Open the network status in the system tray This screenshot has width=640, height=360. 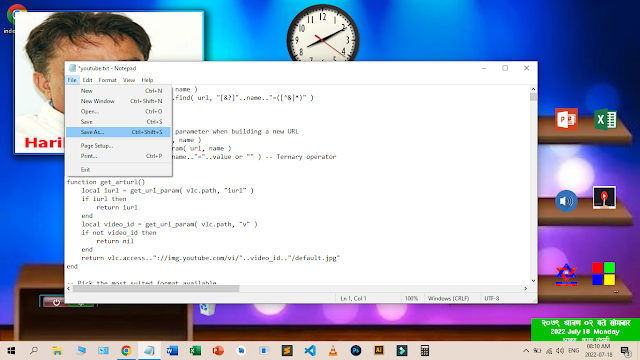(x=549, y=351)
